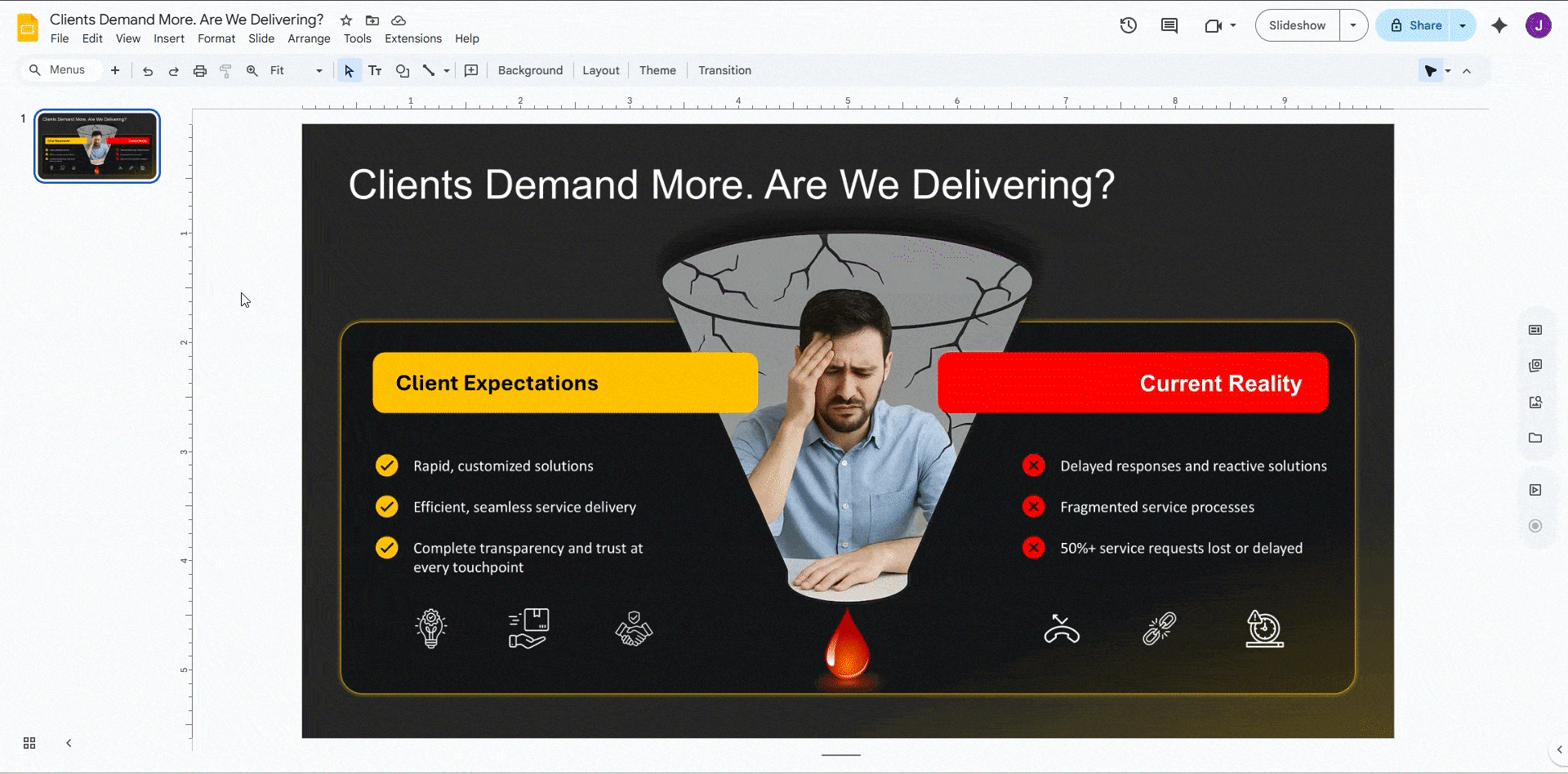Insert a shape using the shape tool

pyautogui.click(x=402, y=70)
